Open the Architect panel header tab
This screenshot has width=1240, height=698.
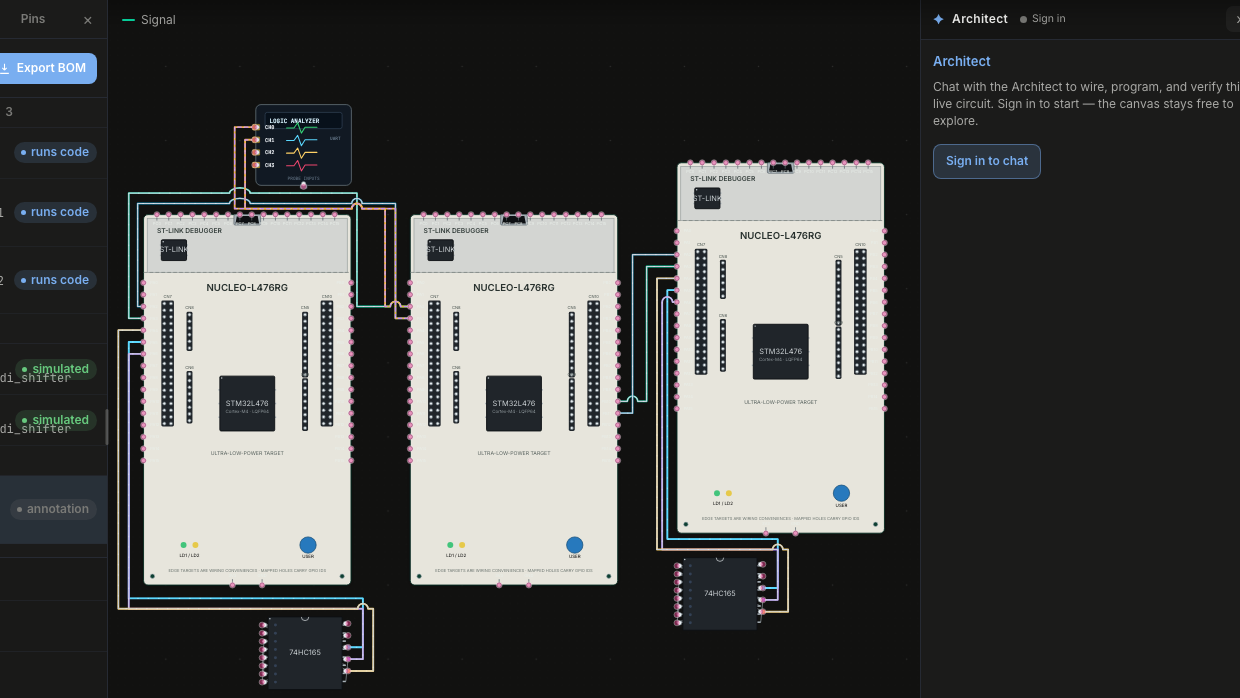click(980, 19)
